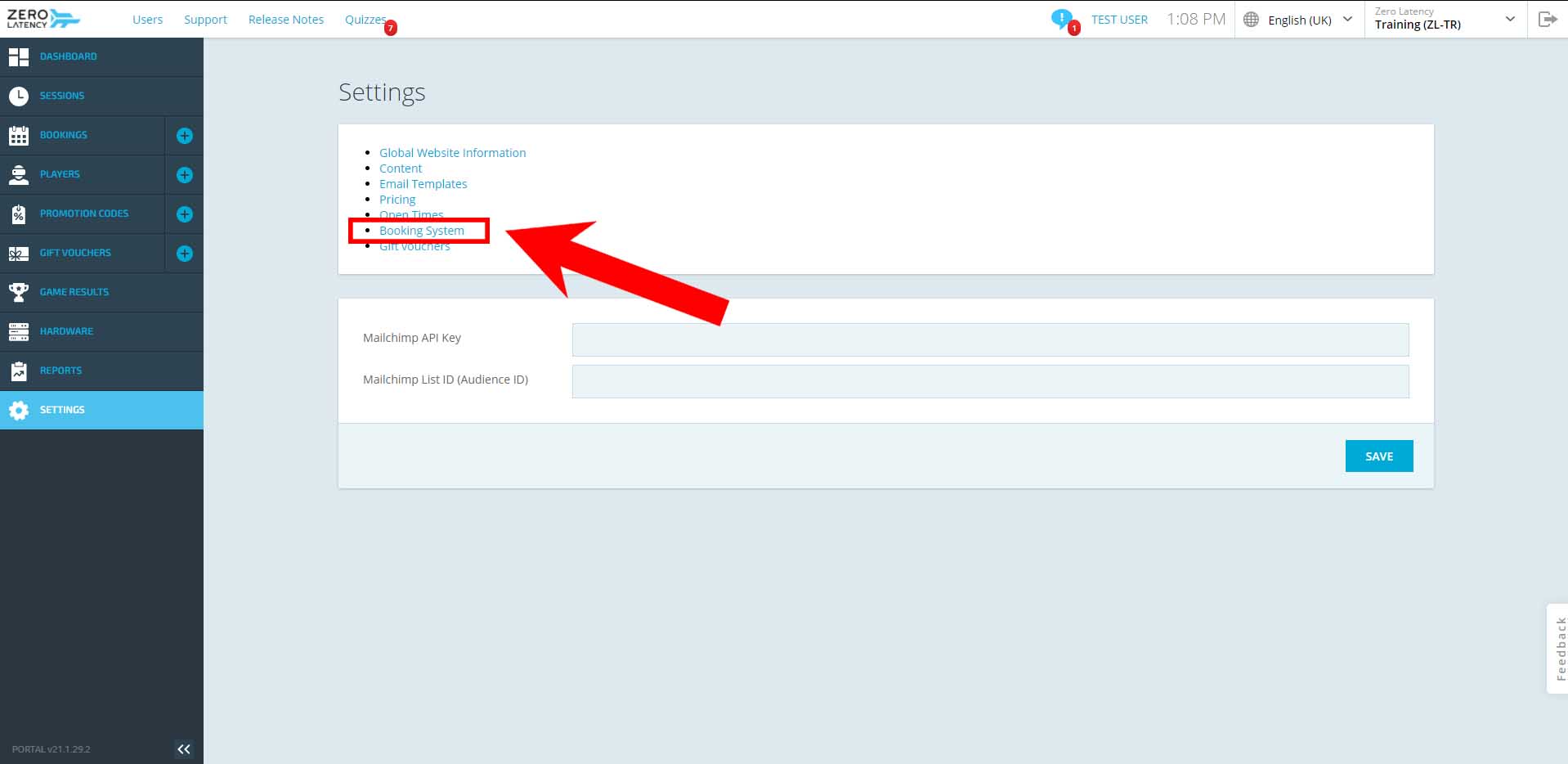Add a new booking with plus icon
Screen dimensions: 1568x764
tap(185, 136)
